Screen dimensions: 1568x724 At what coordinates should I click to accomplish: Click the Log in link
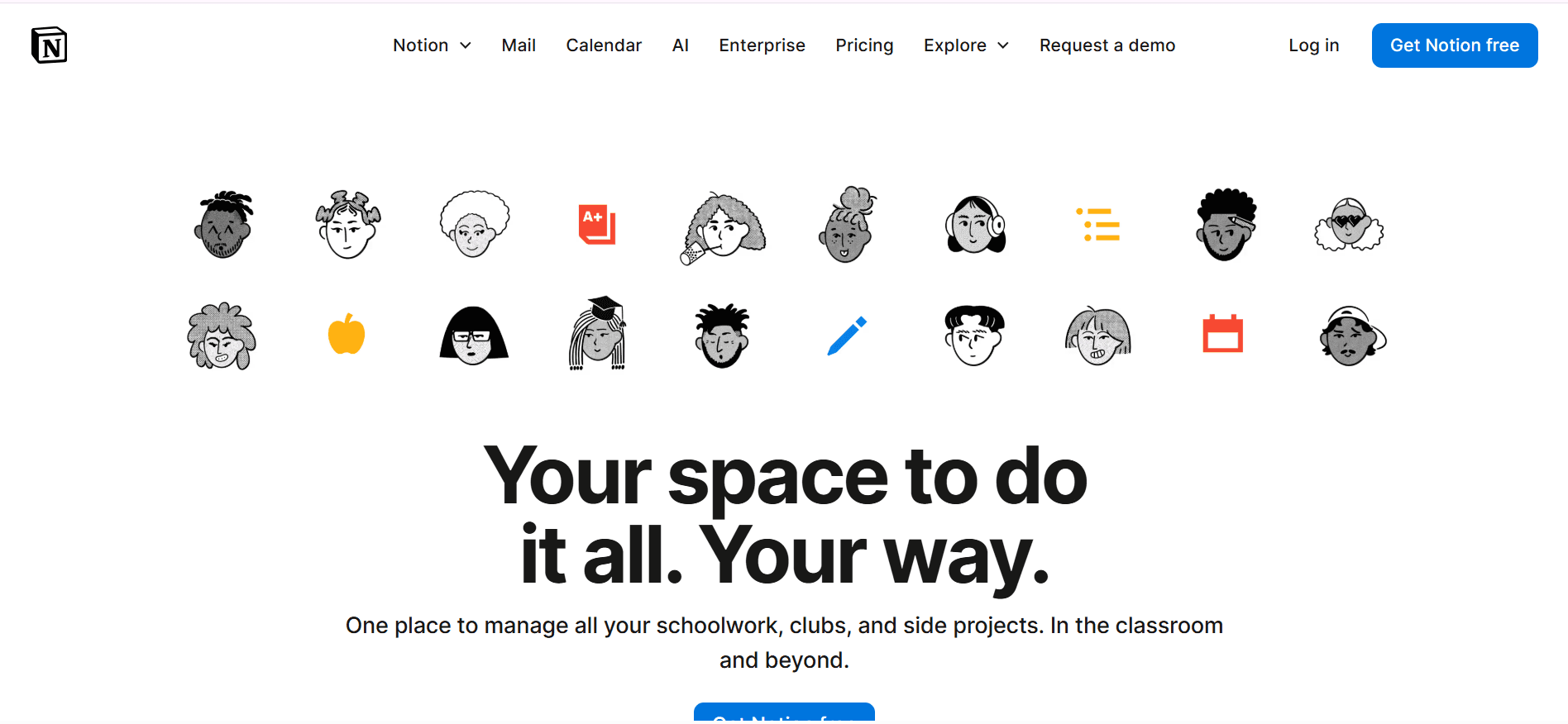pyautogui.click(x=1313, y=45)
